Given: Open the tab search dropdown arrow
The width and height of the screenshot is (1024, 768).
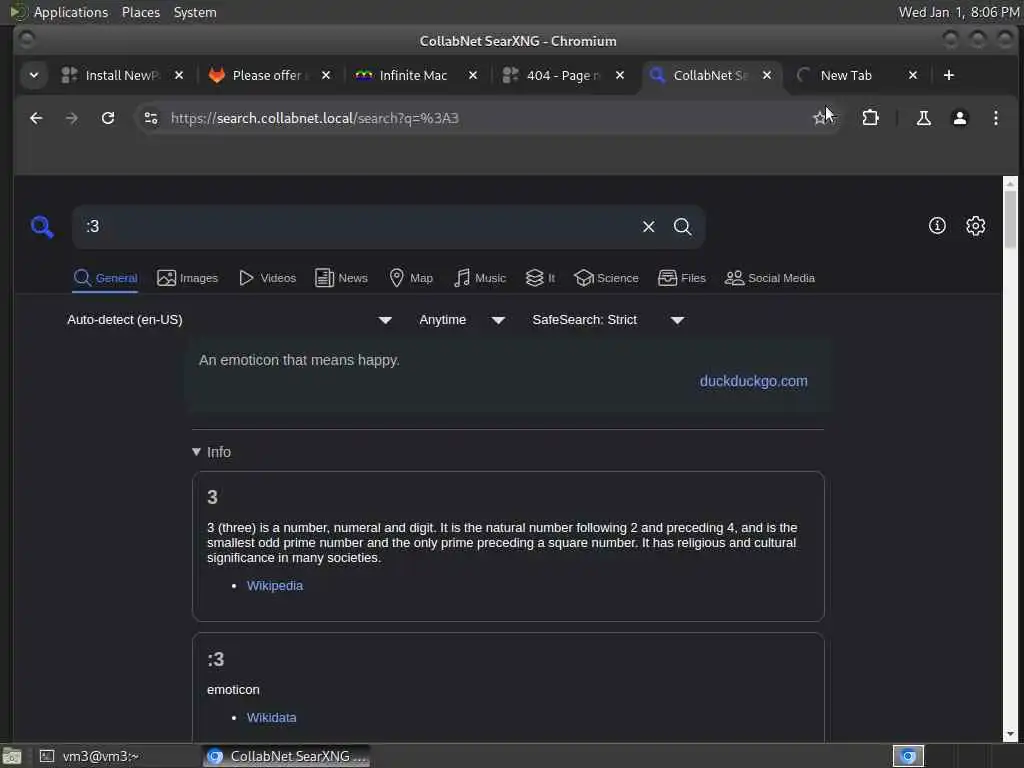Looking at the screenshot, I should tap(34, 76).
